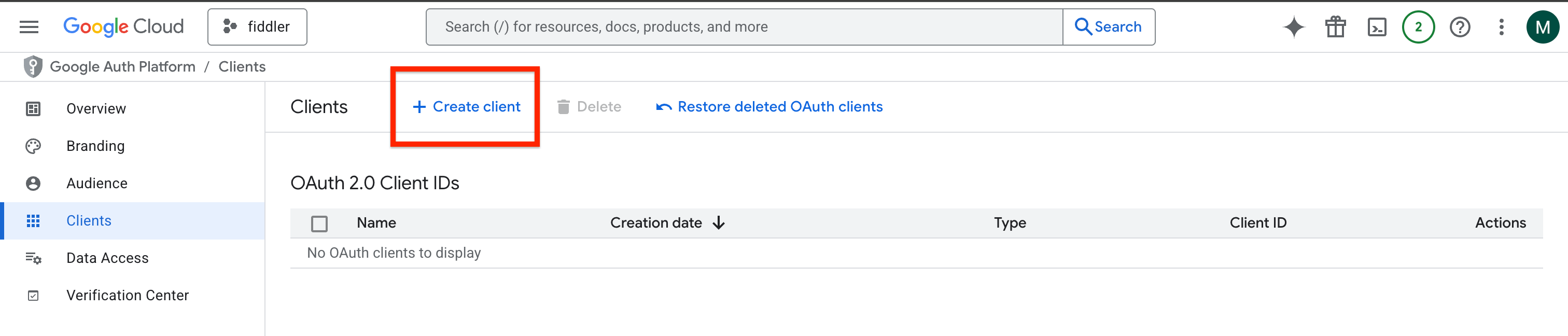The width and height of the screenshot is (1568, 336).
Task: Click the gift box free trial icon
Action: (x=1336, y=27)
